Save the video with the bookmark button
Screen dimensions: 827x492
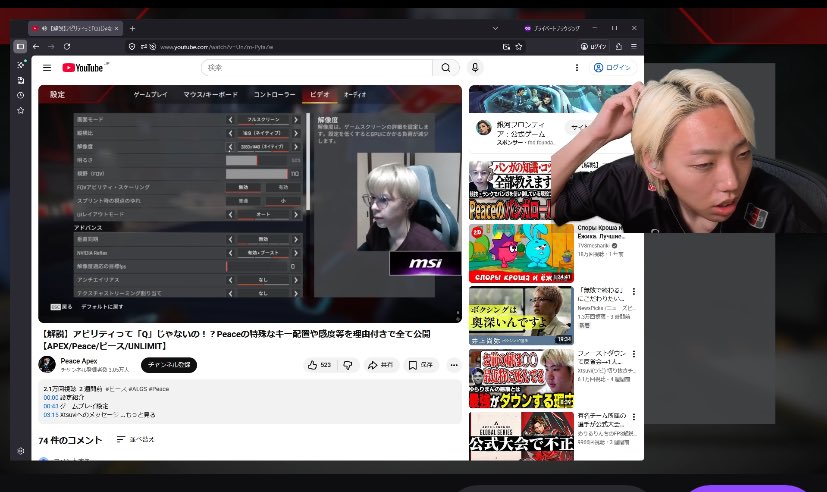[x=421, y=365]
